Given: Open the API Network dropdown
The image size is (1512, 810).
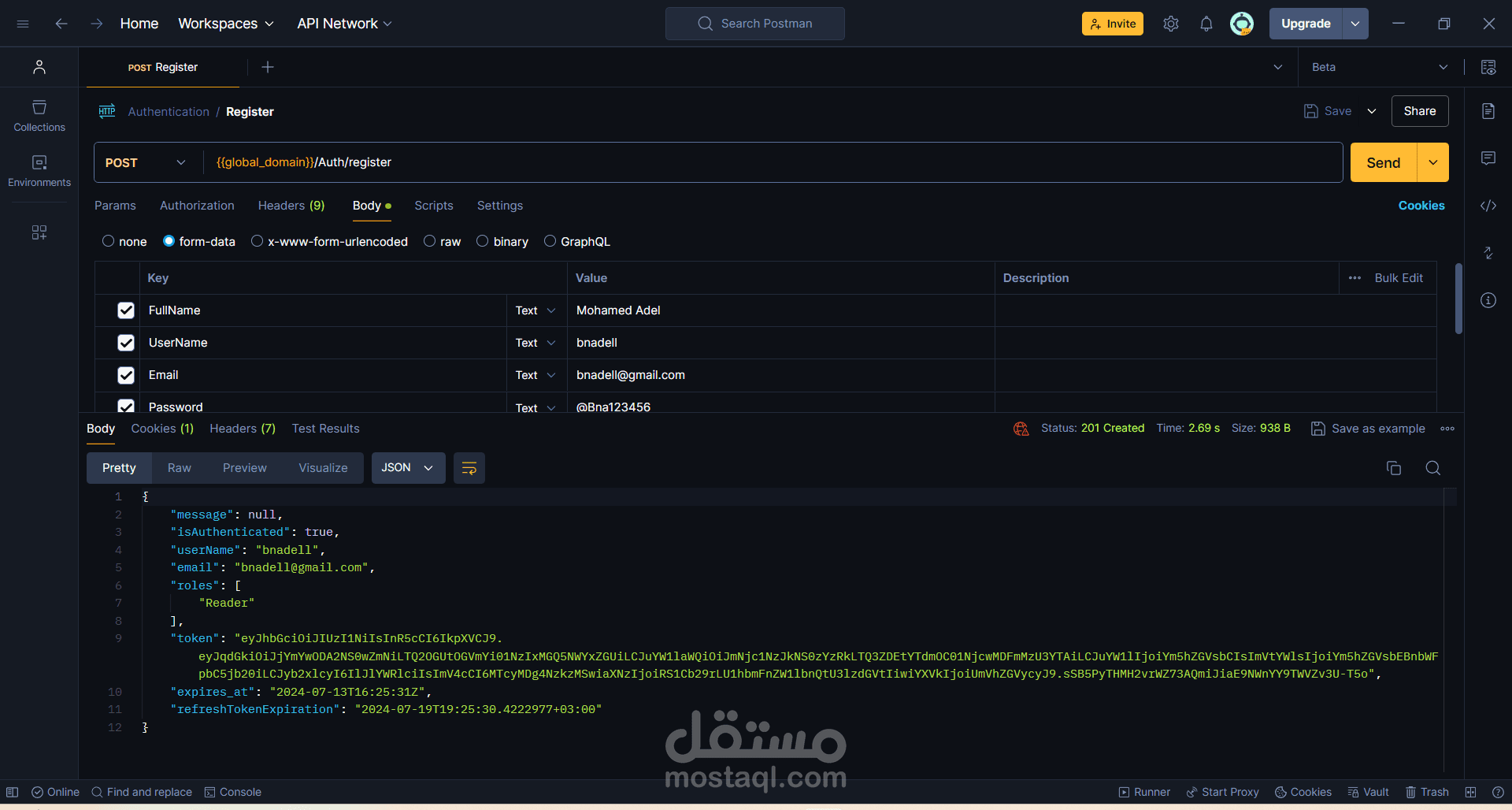Looking at the screenshot, I should tap(344, 24).
